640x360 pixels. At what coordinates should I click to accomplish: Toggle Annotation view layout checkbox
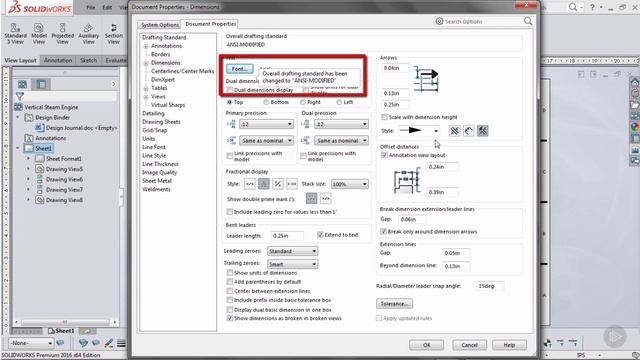coord(384,155)
